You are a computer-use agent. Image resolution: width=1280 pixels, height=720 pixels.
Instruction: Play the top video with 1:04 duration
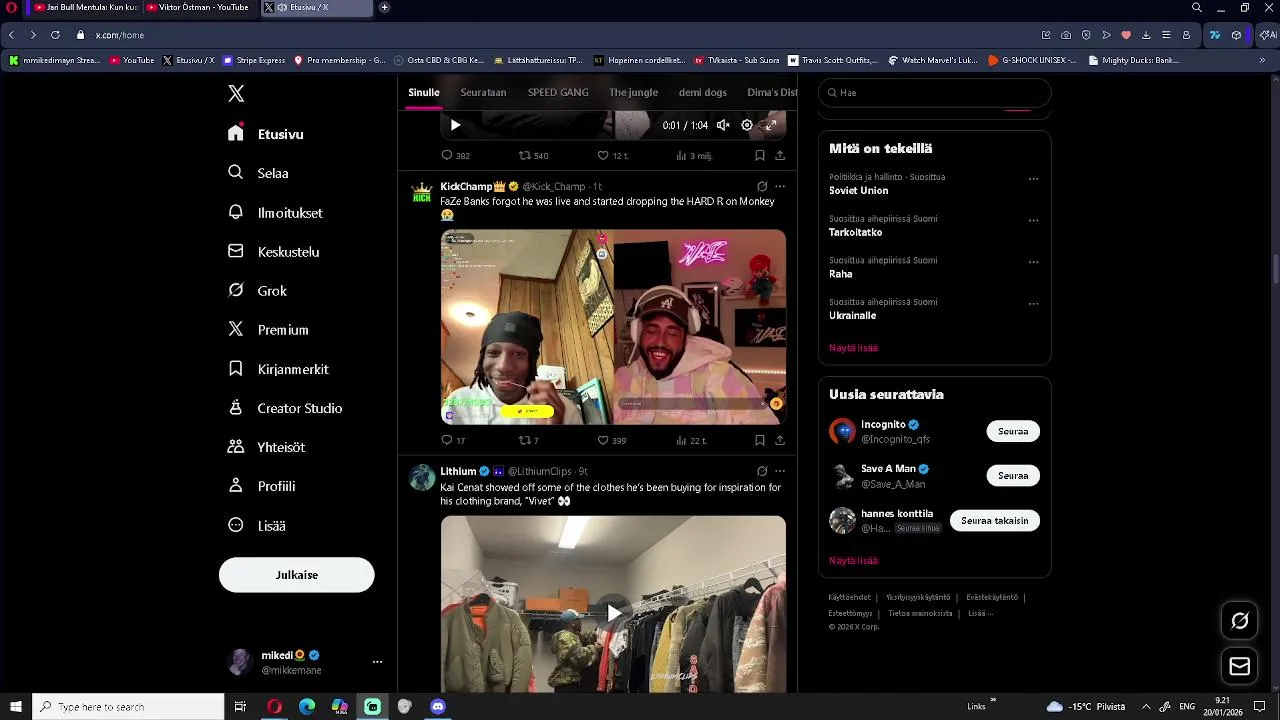point(455,125)
